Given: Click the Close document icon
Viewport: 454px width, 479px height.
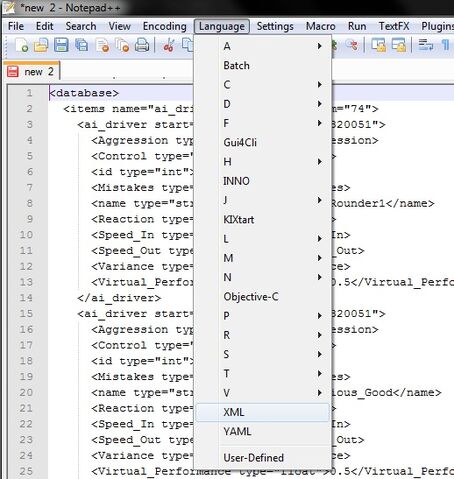Looking at the screenshot, I should 102,45.
